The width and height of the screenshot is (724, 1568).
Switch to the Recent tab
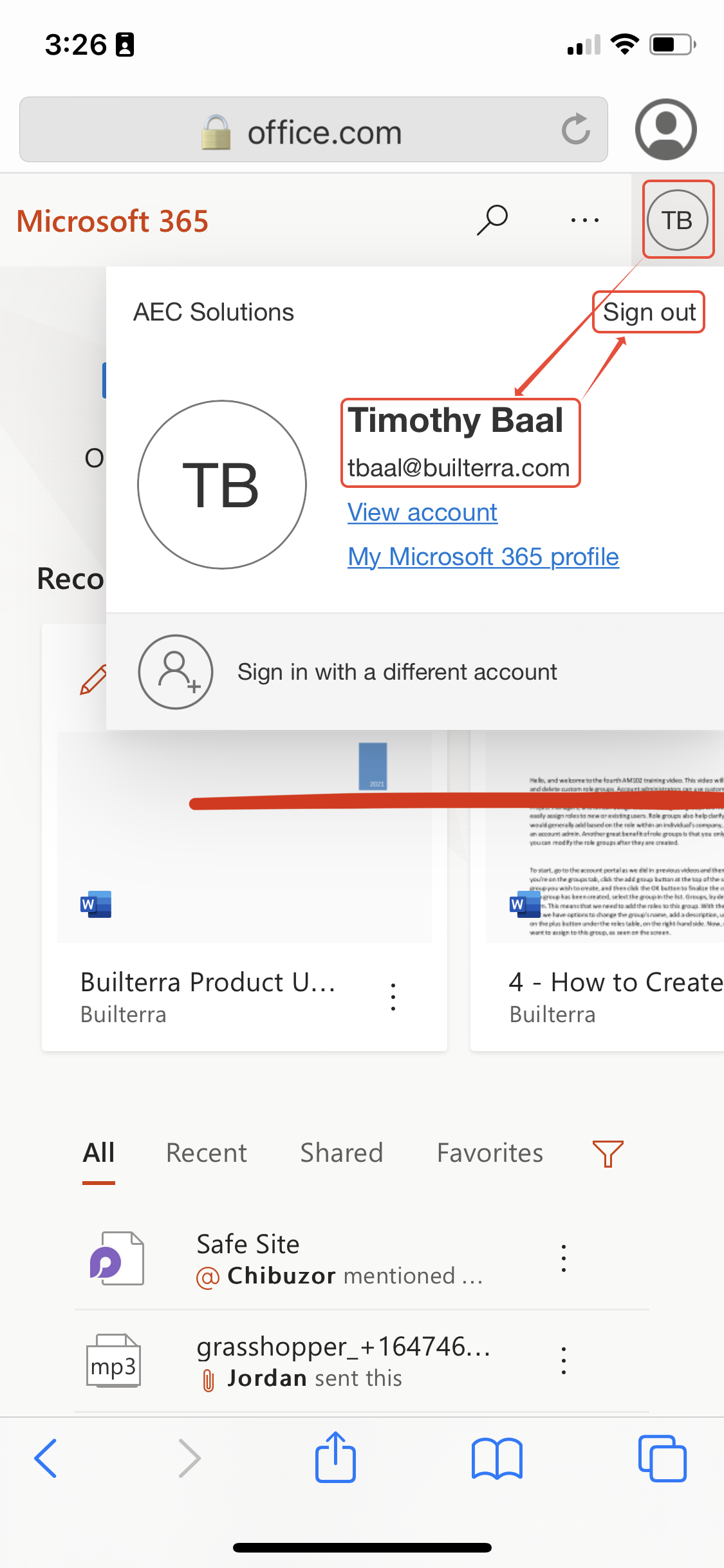(207, 1153)
